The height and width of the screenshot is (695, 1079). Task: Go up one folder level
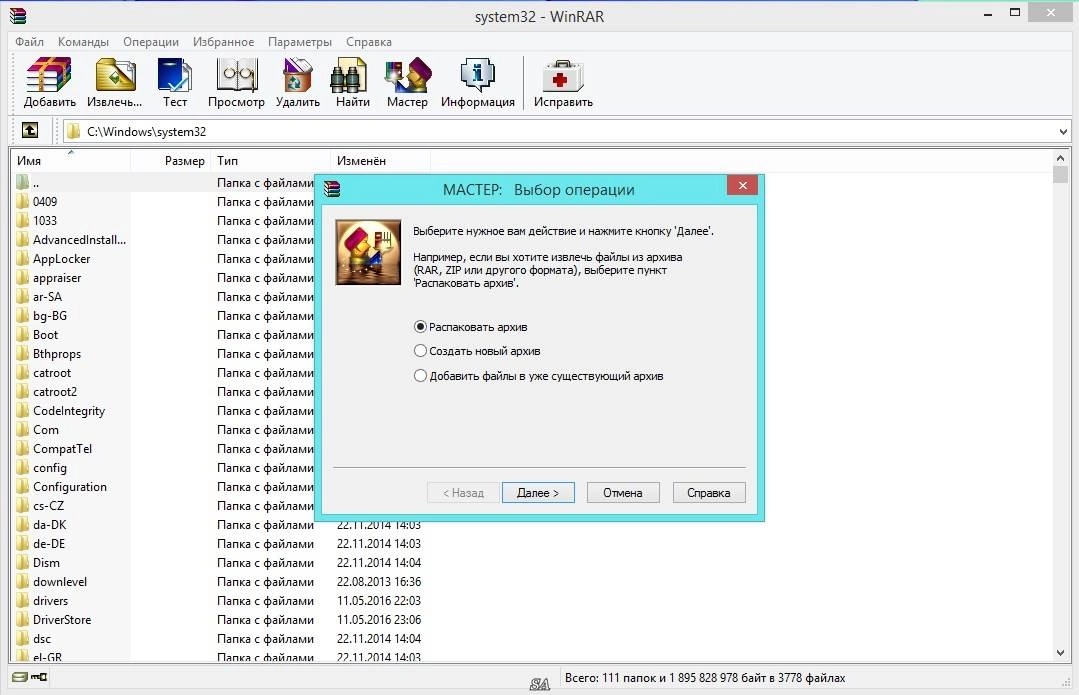(30, 130)
